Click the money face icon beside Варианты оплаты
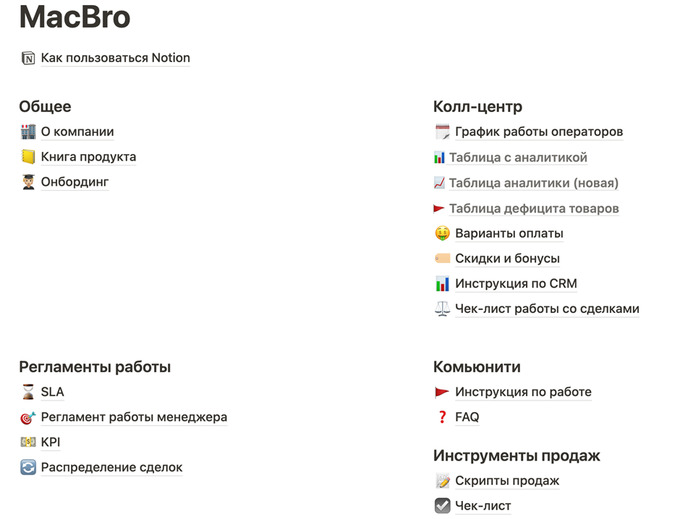Viewport: 680px width, 519px height. 442,233
